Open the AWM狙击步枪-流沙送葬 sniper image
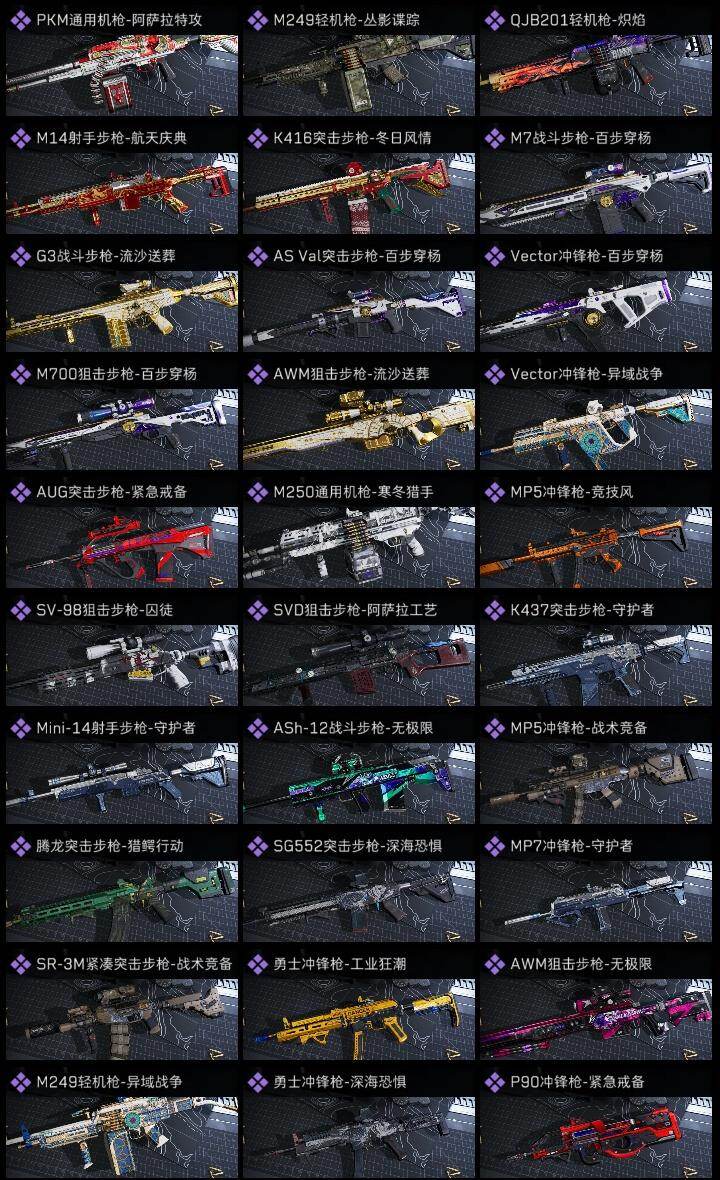 [x=359, y=430]
